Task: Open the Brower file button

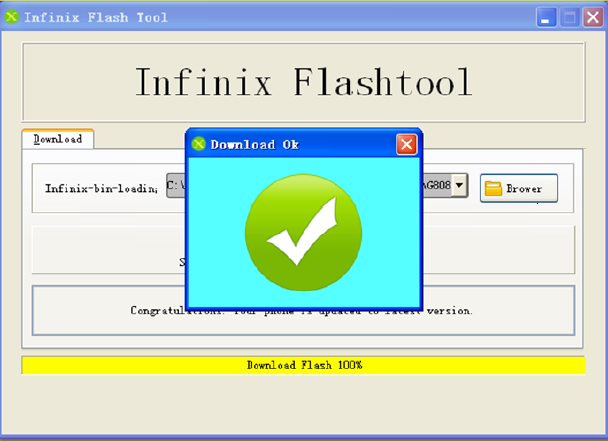Action: 519,188
